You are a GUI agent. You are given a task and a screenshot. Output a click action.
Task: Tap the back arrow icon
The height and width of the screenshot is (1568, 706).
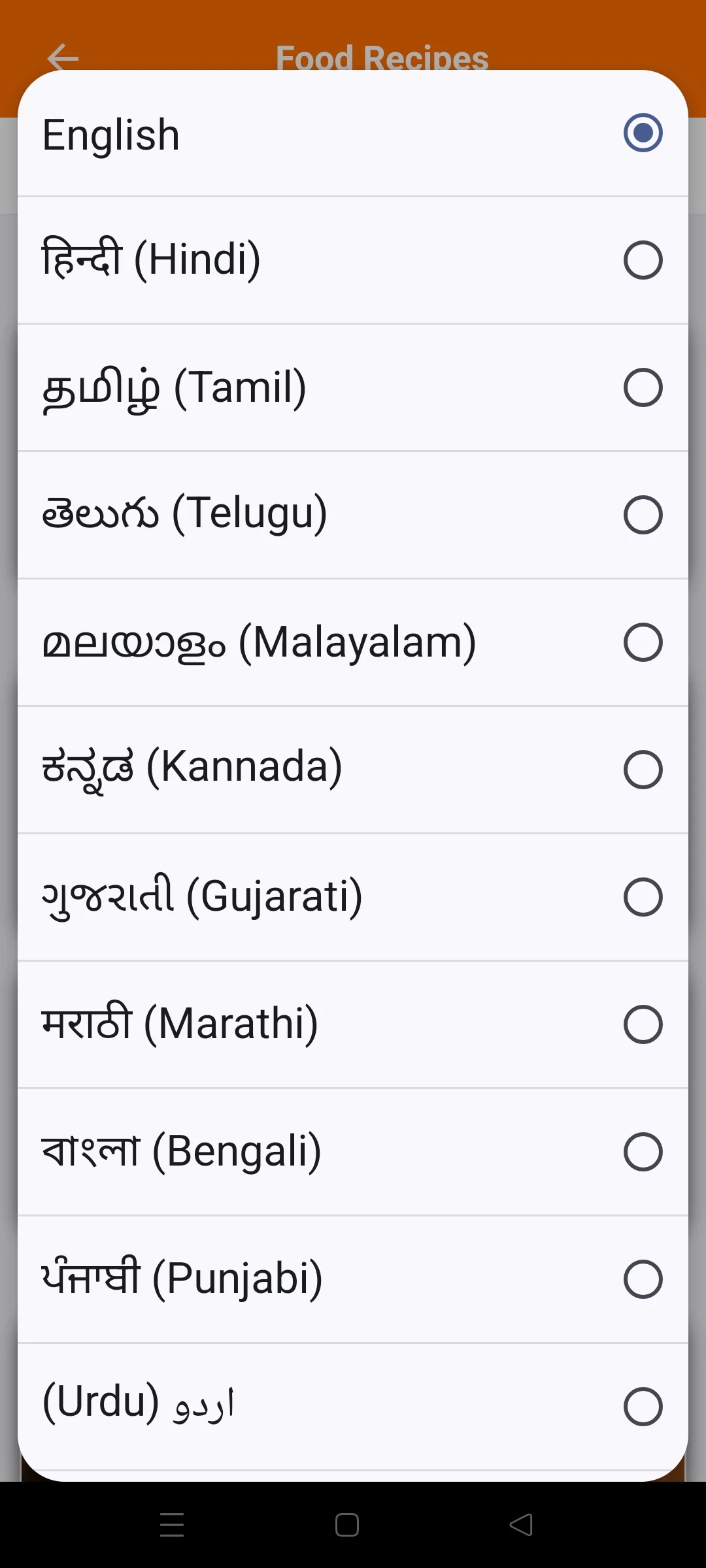(x=63, y=57)
